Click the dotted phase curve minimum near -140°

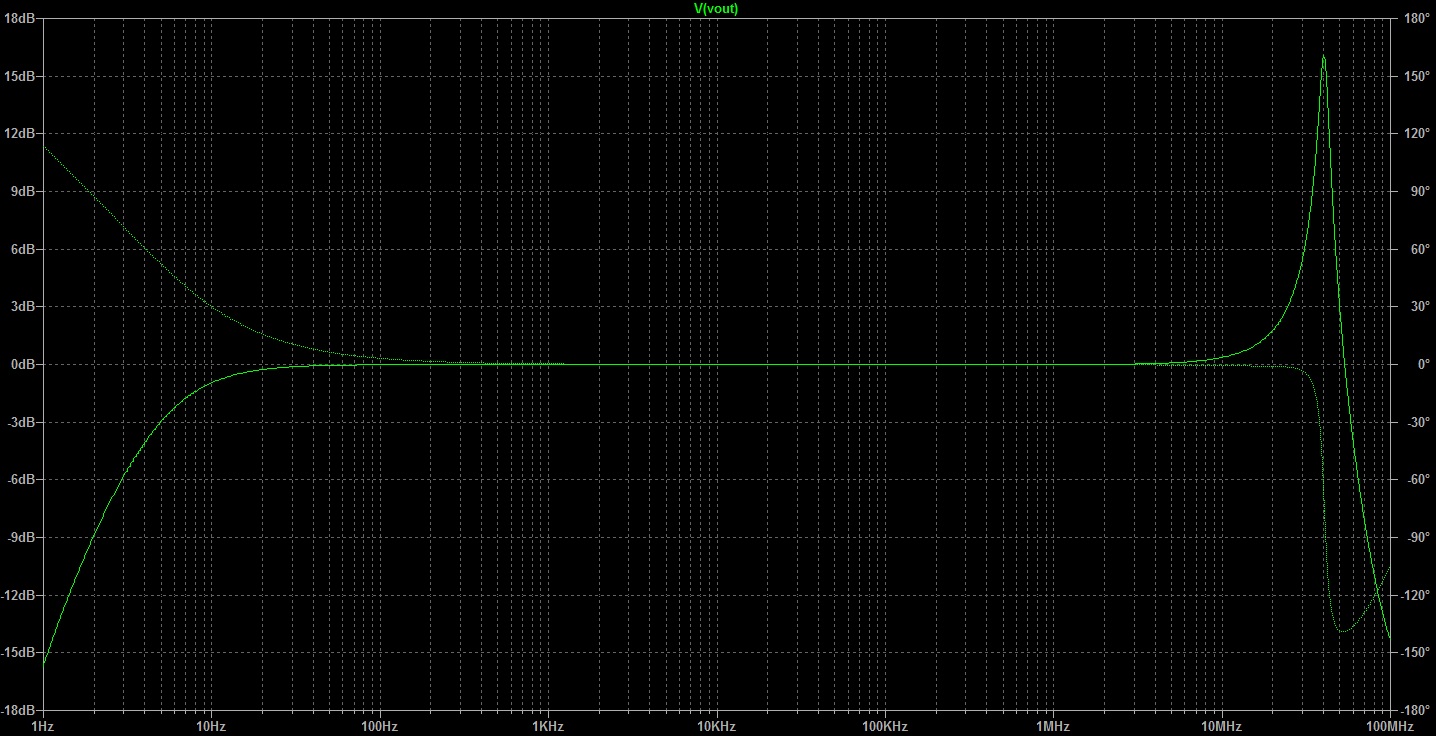[1342, 631]
